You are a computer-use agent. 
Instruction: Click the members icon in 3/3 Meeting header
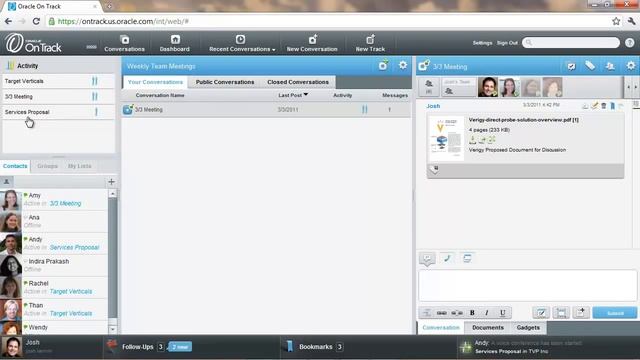pos(610,66)
